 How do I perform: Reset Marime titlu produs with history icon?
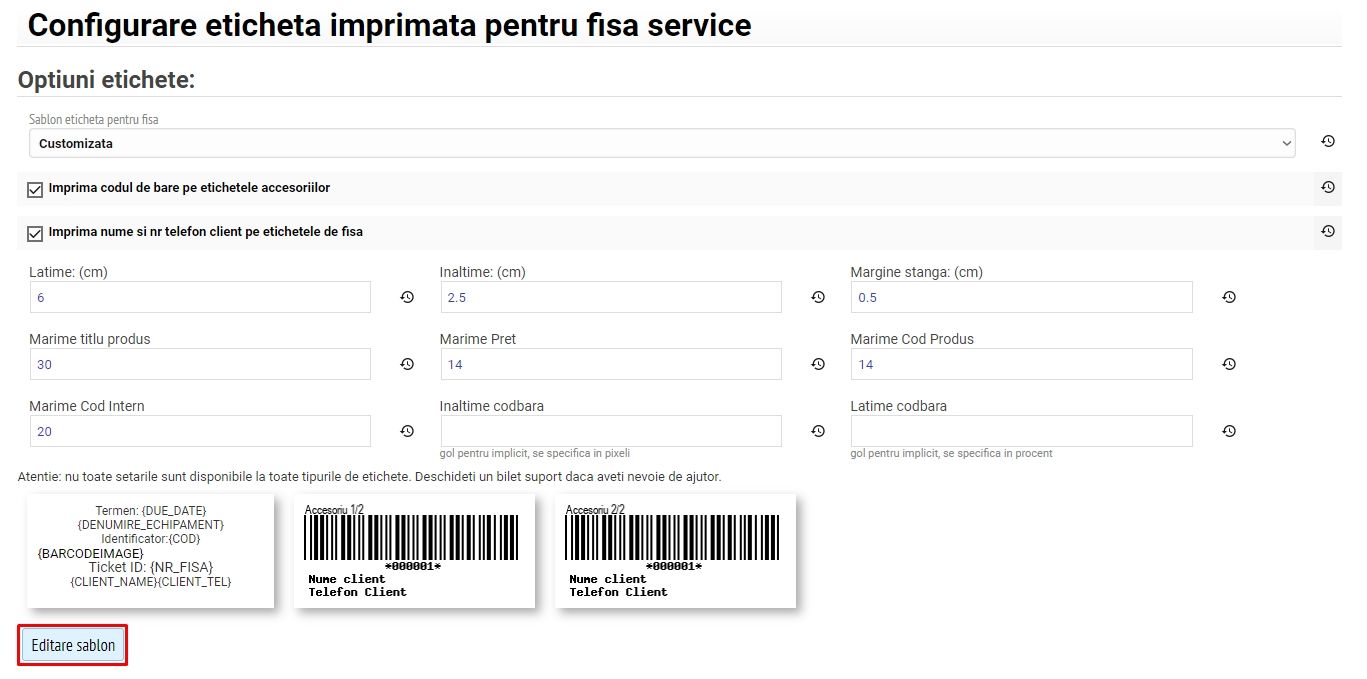[x=407, y=364]
